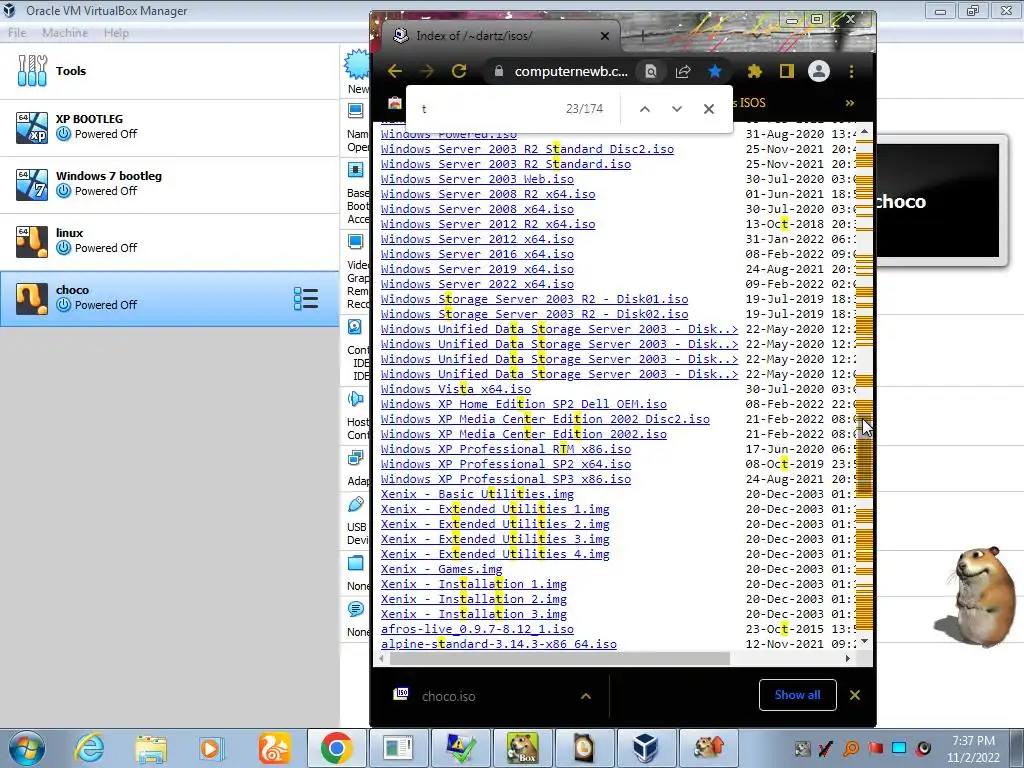Open the Machine menu in VirtualBox
1024x768 pixels.
click(x=65, y=33)
